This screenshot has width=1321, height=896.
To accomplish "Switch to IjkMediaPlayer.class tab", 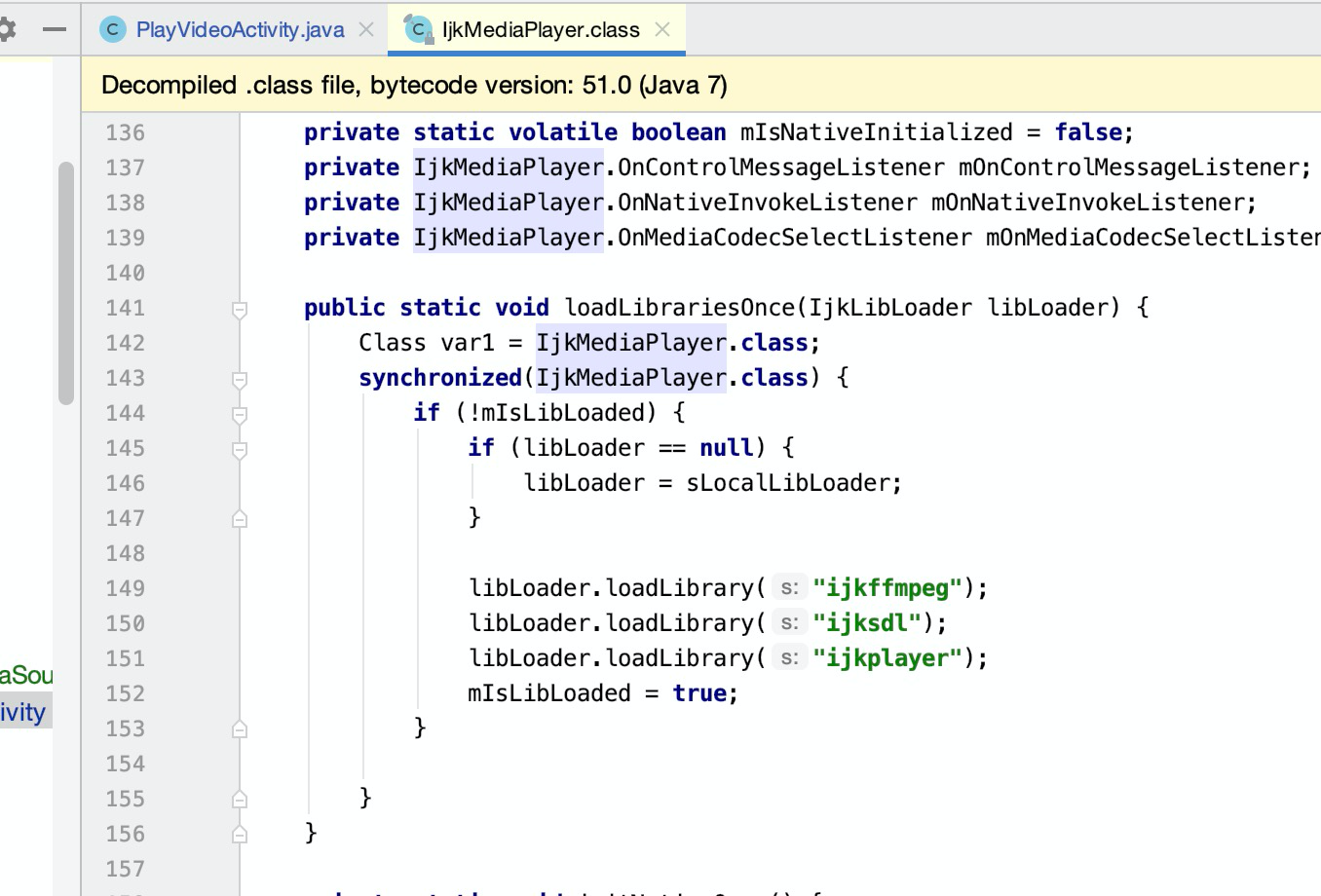I will pyautogui.click(x=541, y=29).
